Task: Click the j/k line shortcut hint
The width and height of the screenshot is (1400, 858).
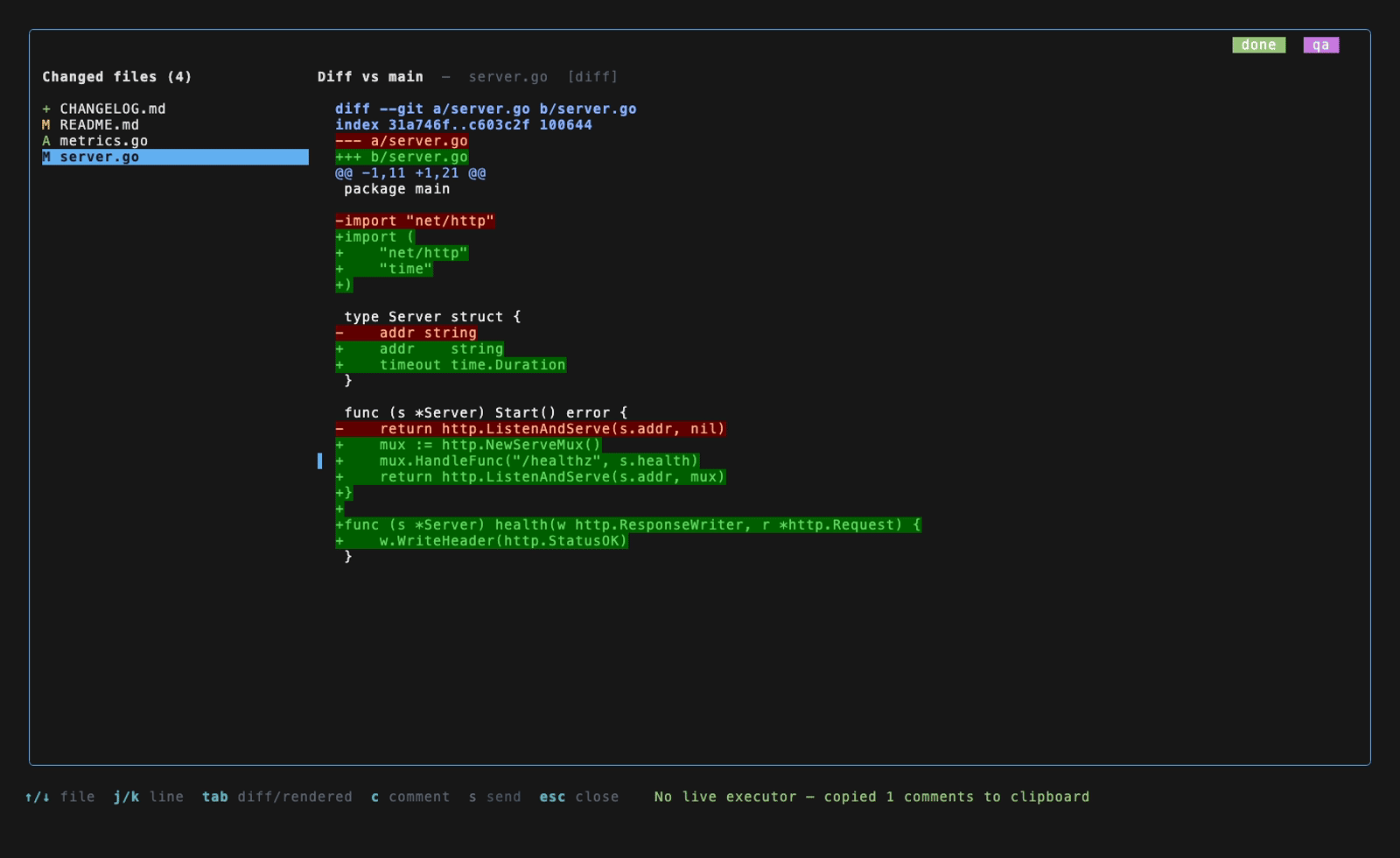Action: click(149, 797)
